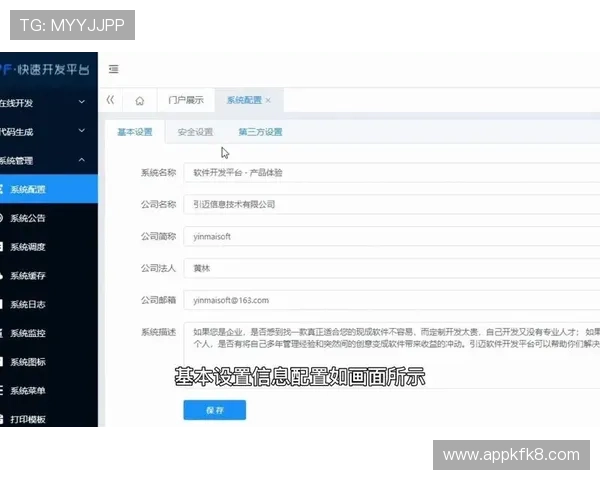Switch to the 安全设置 tab
Screen dimensions: 600x480
point(195,132)
